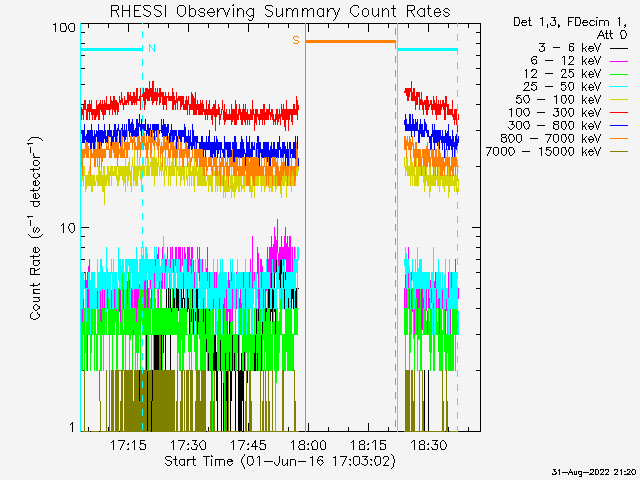Click the green line swatch for 12 - 25 keV
The width and height of the screenshot is (640, 480).
[x=619, y=74]
